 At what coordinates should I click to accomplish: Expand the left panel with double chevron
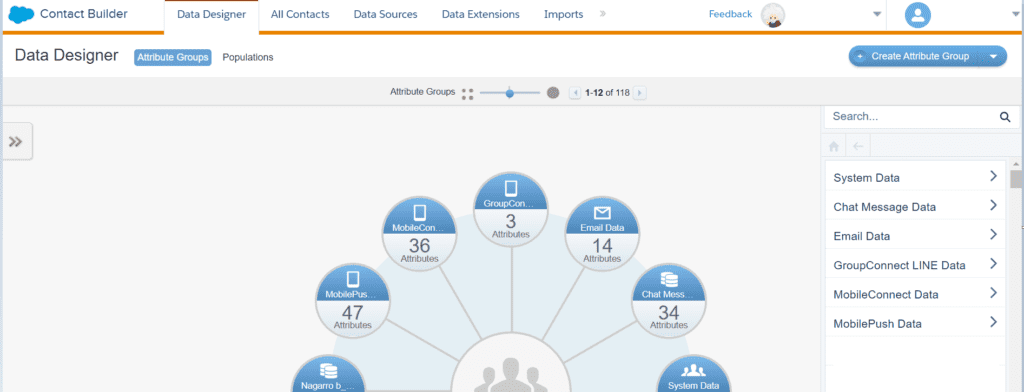[16, 141]
